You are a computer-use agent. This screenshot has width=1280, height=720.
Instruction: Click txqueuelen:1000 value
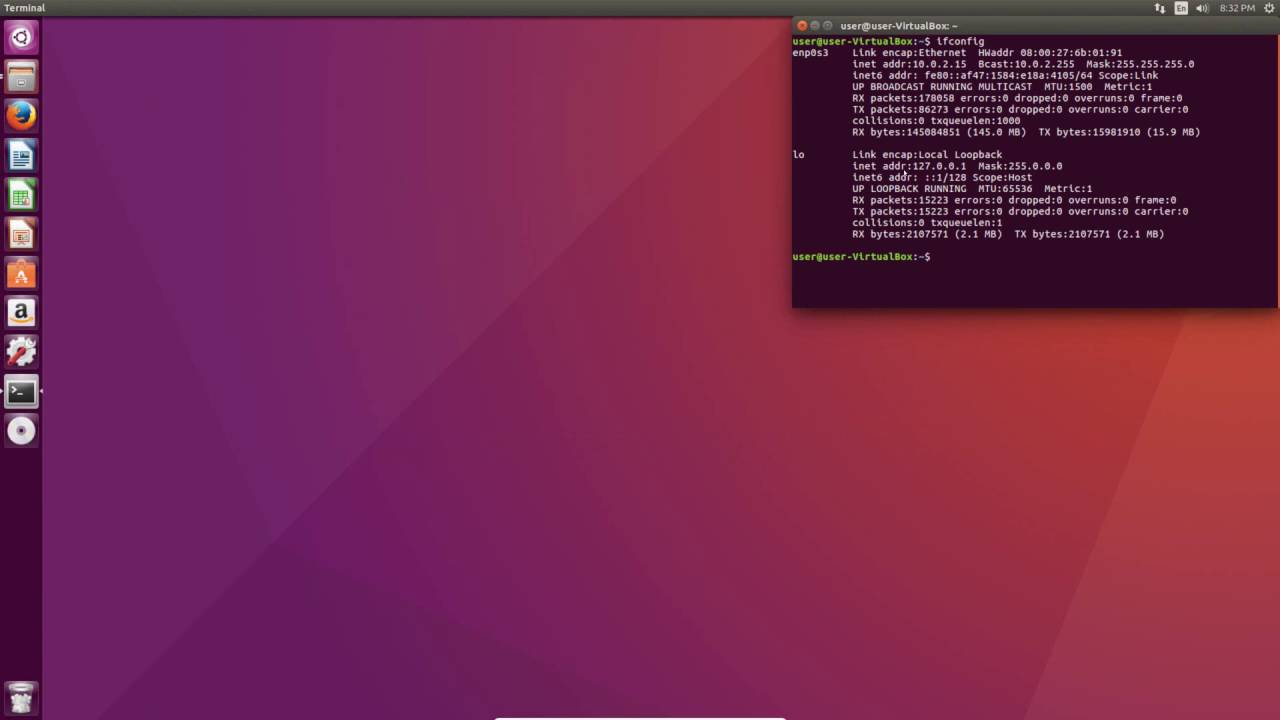976,121
